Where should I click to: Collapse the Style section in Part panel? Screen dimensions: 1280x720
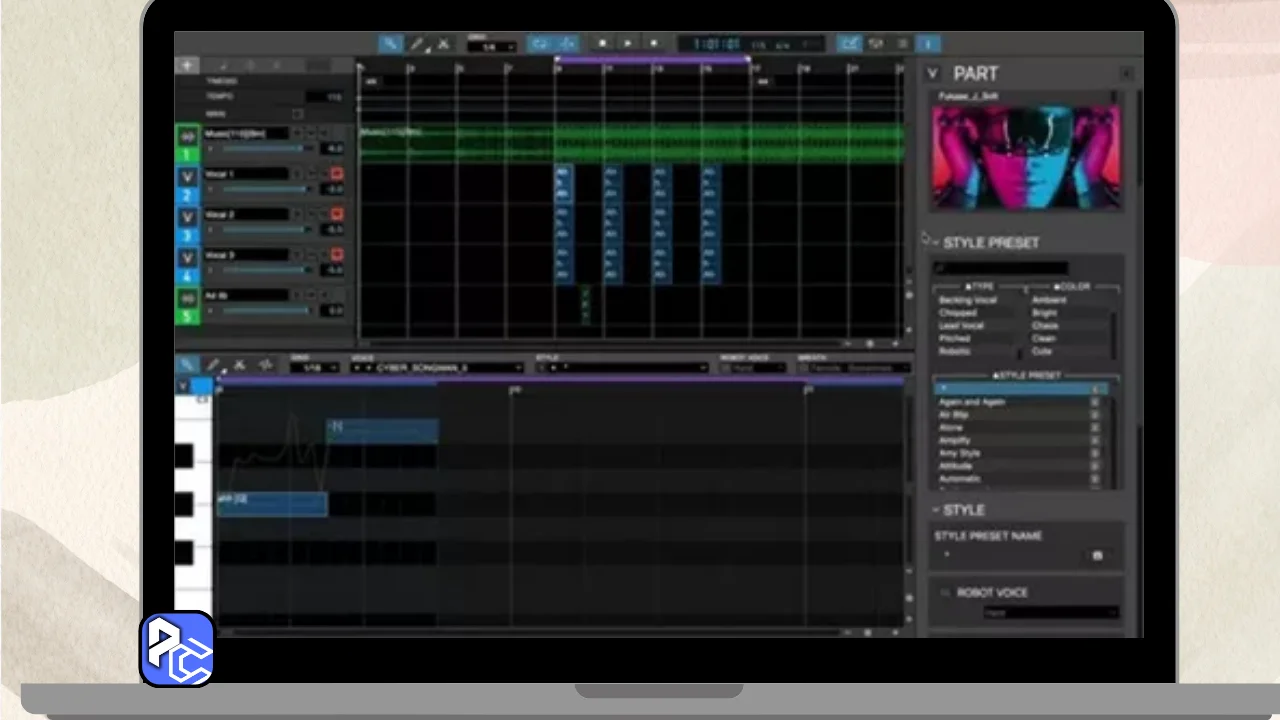pyautogui.click(x=934, y=510)
